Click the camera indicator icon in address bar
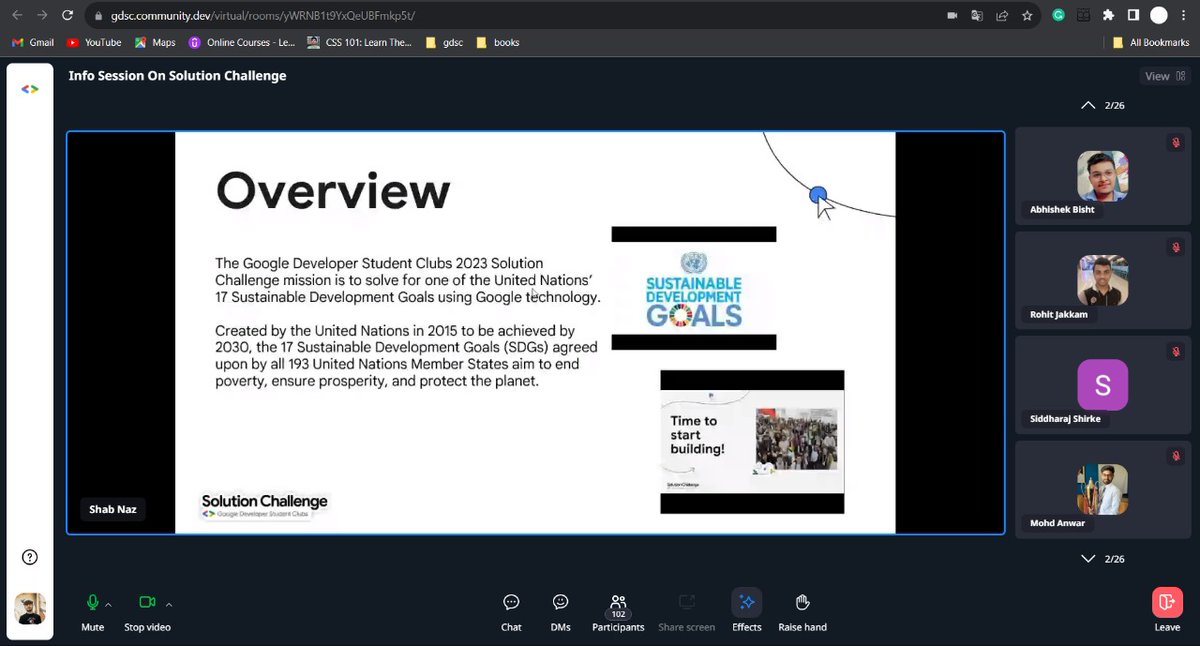 point(951,15)
